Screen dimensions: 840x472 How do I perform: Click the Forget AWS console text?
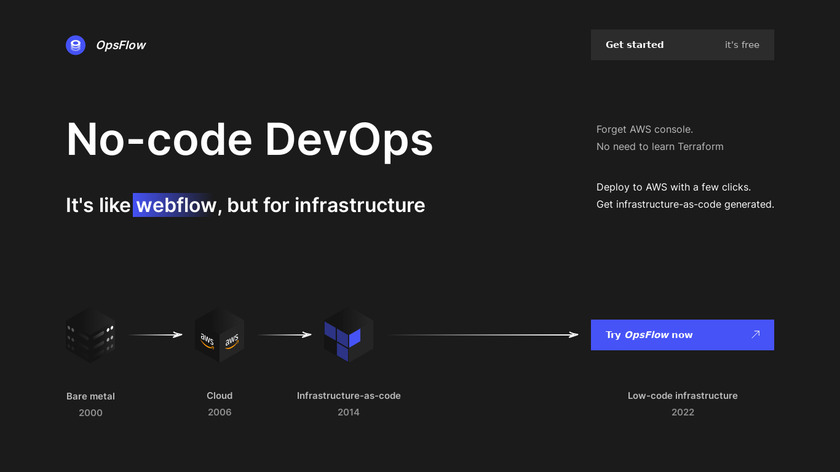pyautogui.click(x=644, y=129)
